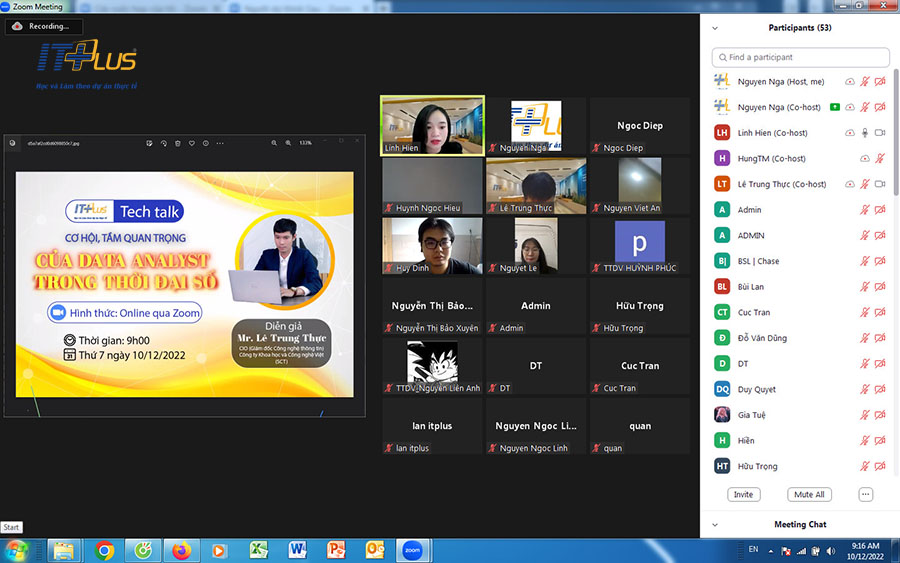Click the three-dot menu in photo viewer

pyautogui.click(x=220, y=143)
